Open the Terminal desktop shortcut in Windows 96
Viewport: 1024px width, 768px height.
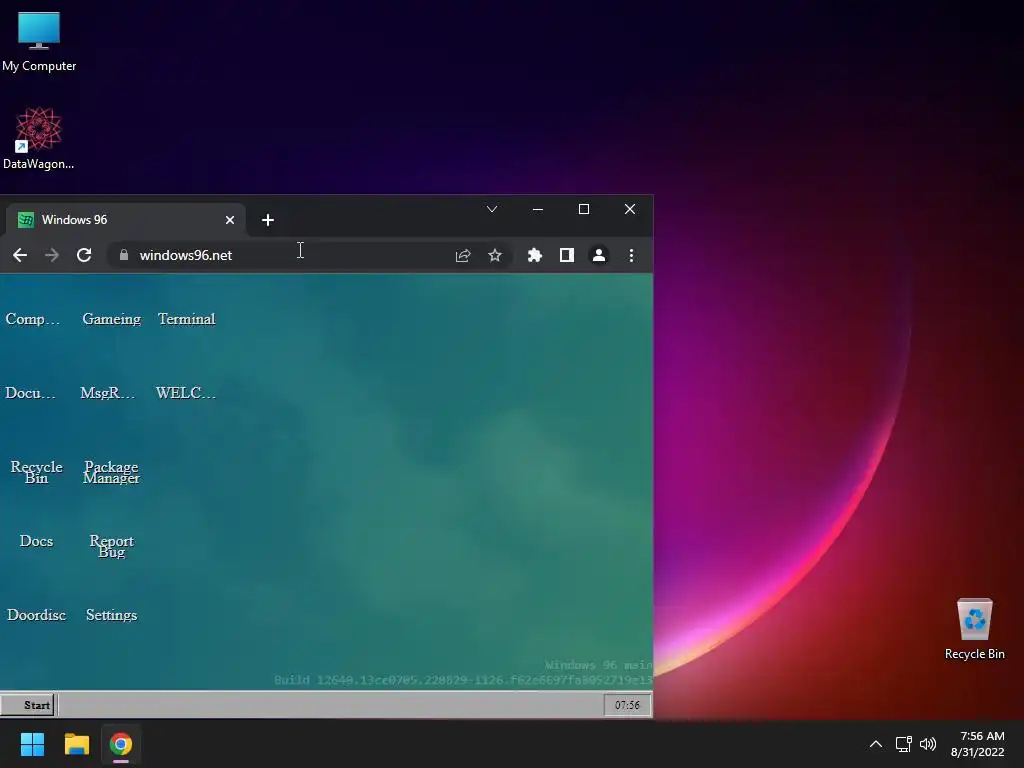click(x=186, y=319)
